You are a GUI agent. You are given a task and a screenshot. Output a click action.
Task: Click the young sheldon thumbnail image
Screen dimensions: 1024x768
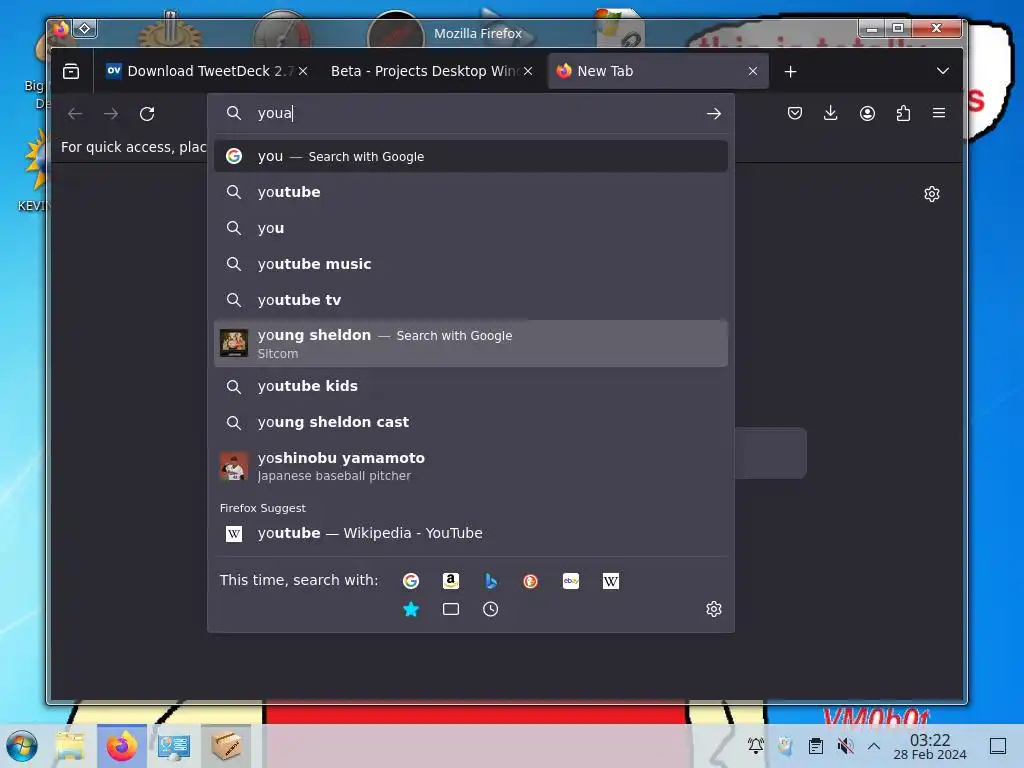coord(234,344)
